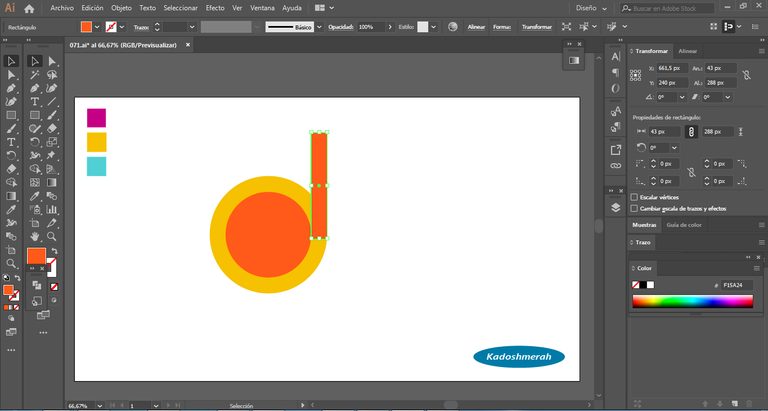Open the rotation angle dropdown in Transformar

[682, 97]
